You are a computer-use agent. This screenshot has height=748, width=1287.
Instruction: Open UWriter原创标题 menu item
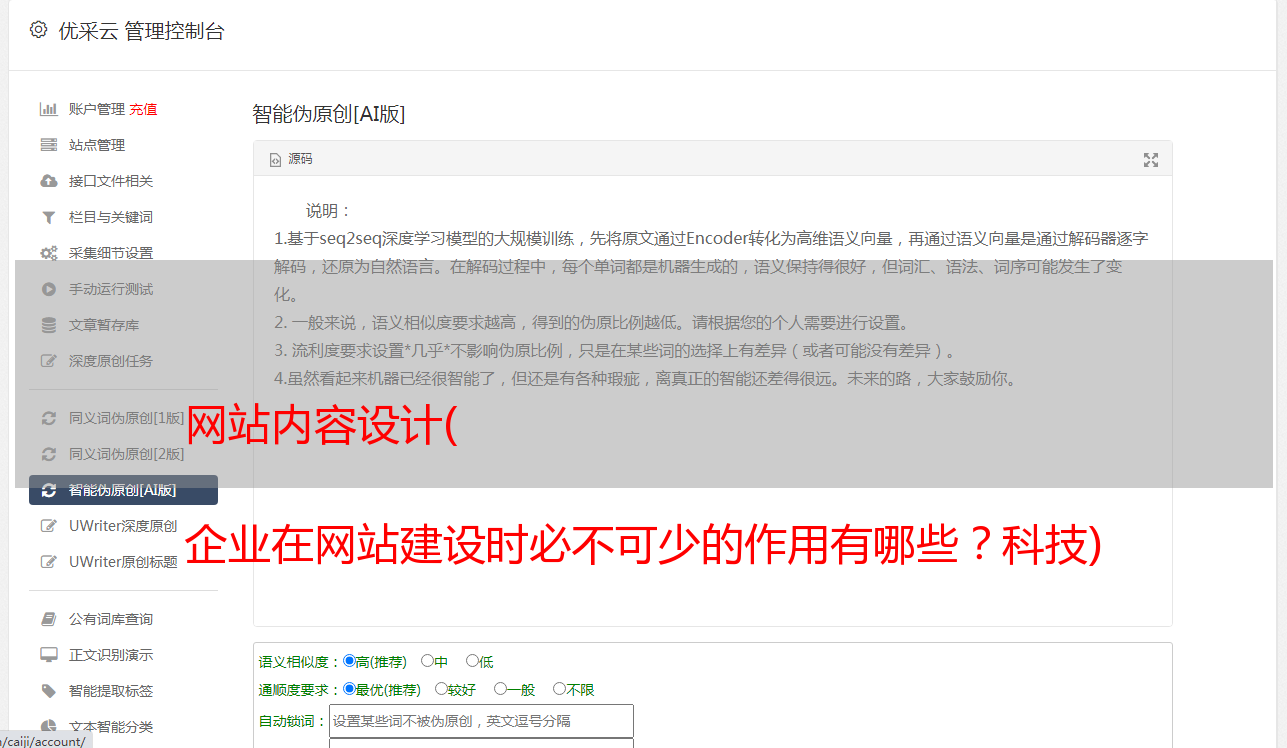(x=123, y=562)
